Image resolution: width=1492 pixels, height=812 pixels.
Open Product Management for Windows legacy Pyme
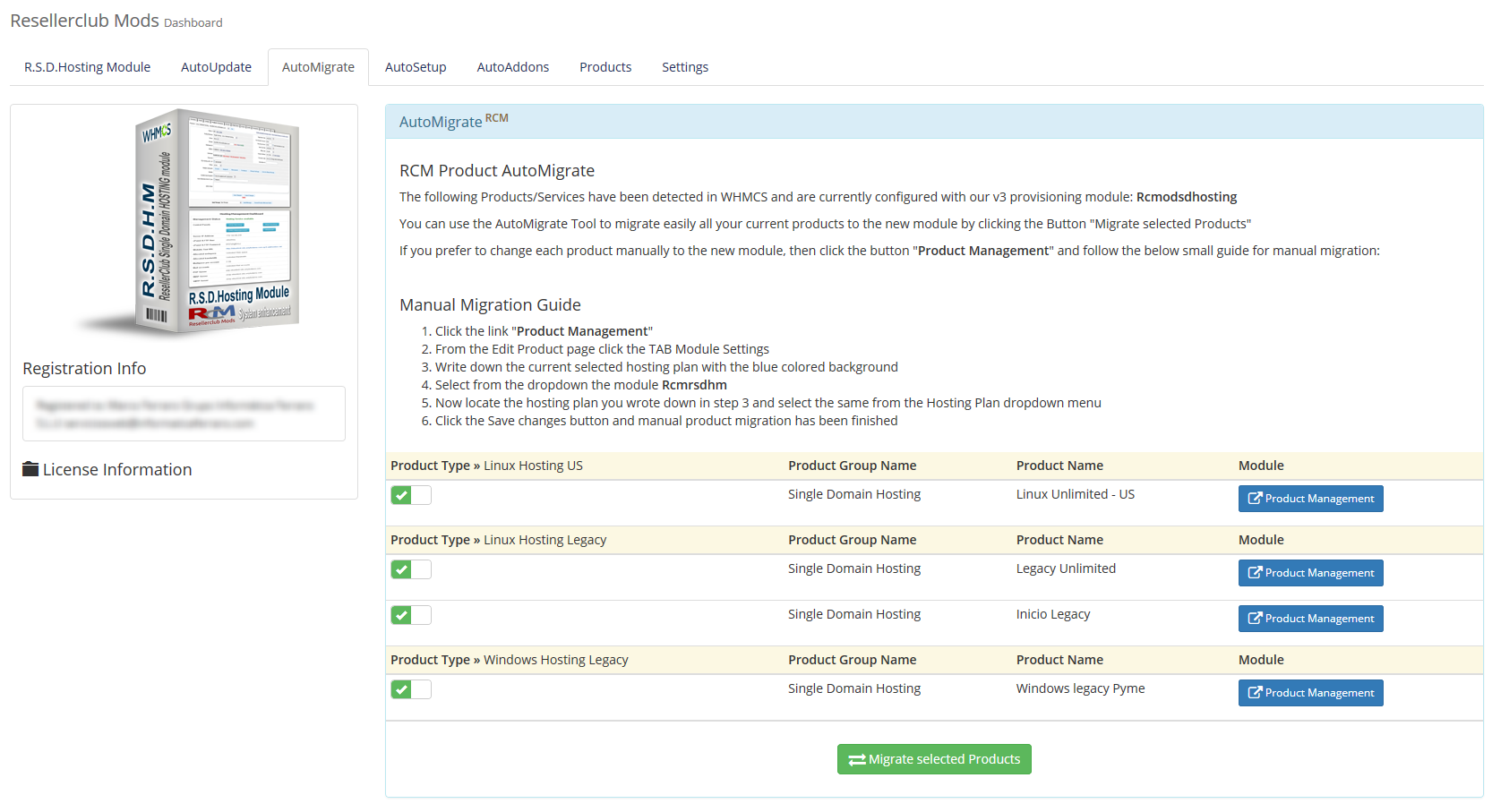1310,693
